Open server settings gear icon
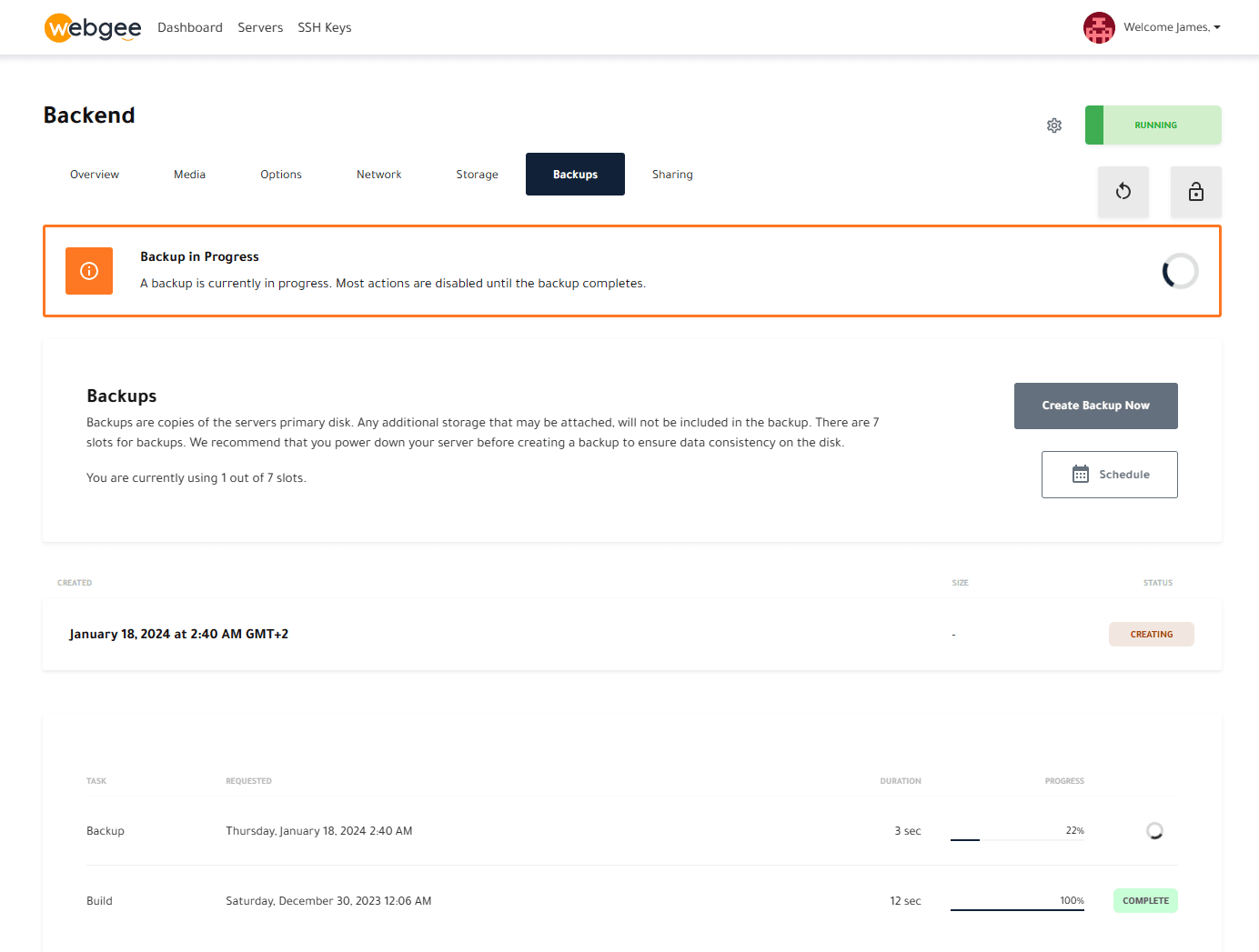Screen dimensions: 1259x952 click(x=1054, y=125)
